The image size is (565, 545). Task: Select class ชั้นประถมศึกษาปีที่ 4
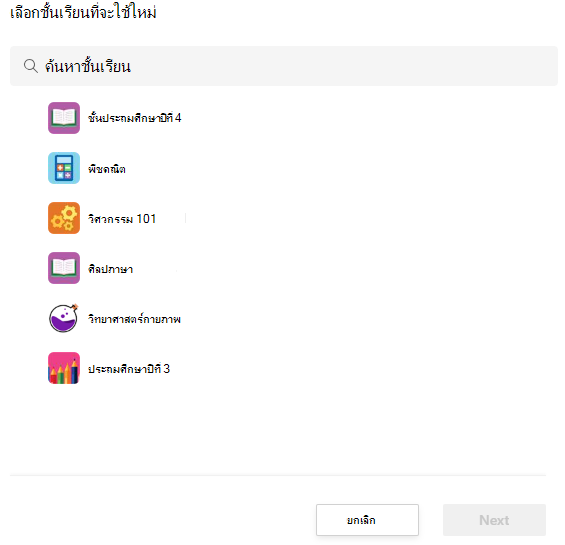click(135, 118)
